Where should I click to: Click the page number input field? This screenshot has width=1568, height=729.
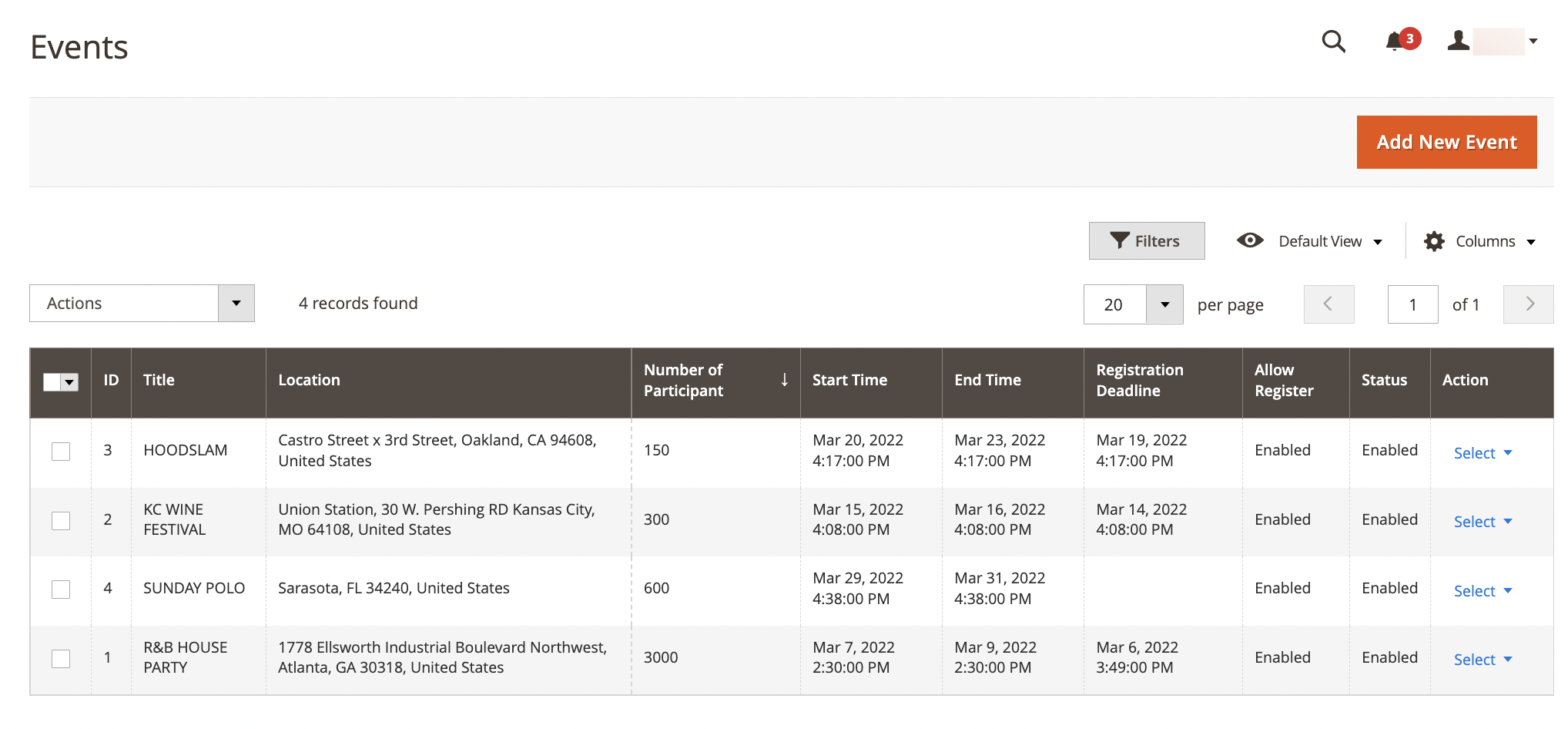(x=1412, y=304)
